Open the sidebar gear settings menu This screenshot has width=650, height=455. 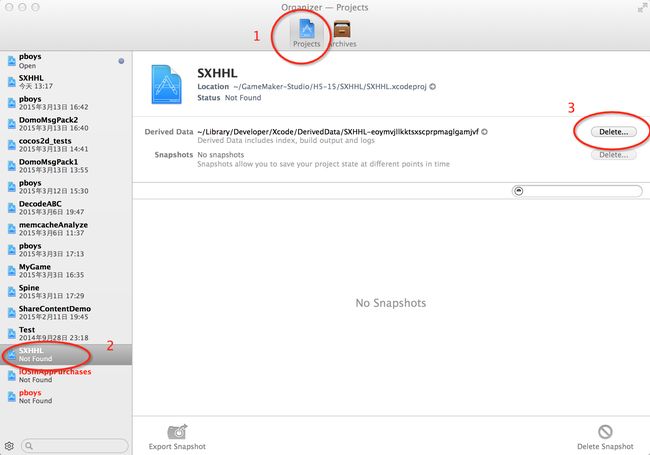pyautogui.click(x=9, y=446)
